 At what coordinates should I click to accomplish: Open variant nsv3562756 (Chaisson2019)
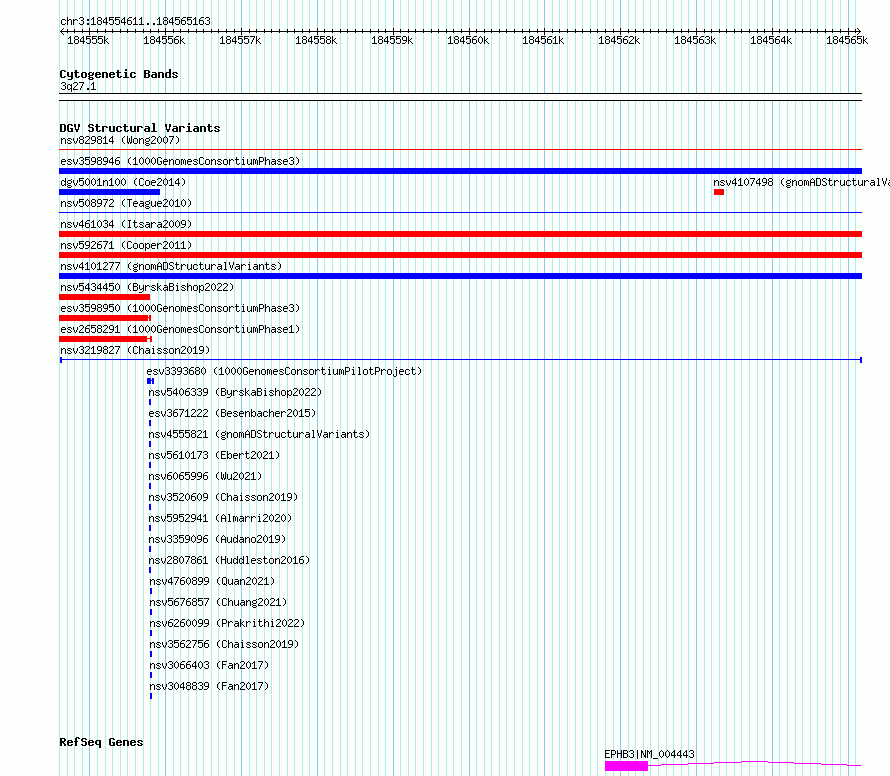pyautogui.click(x=224, y=644)
